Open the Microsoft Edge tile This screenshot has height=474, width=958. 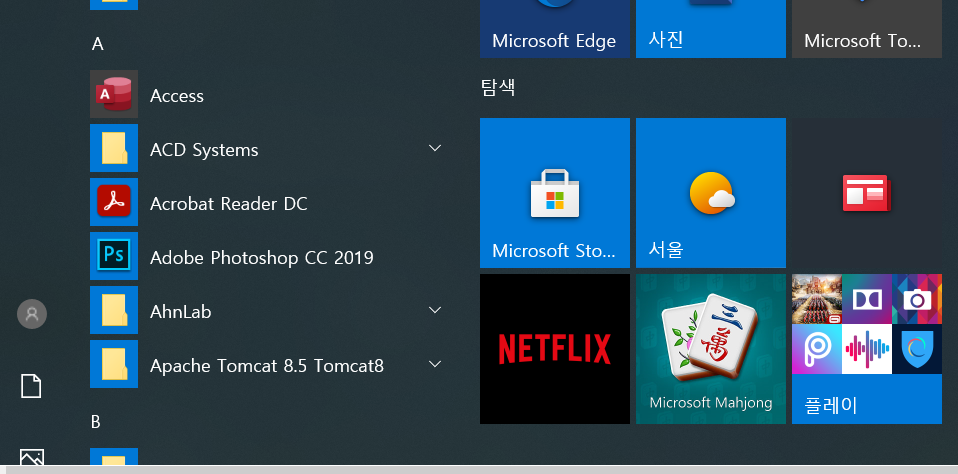point(555,29)
